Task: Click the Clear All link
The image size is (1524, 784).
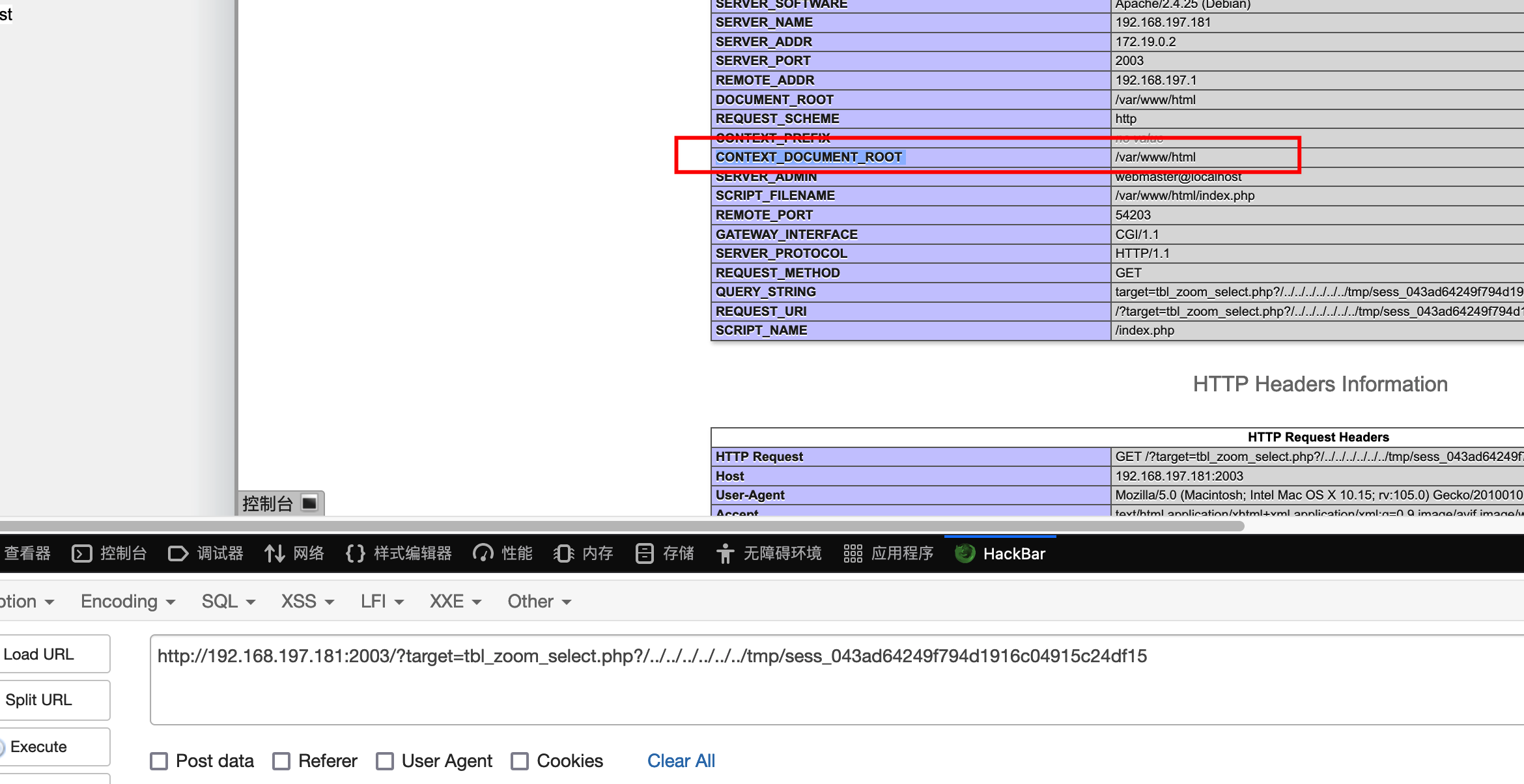Action: [681, 761]
